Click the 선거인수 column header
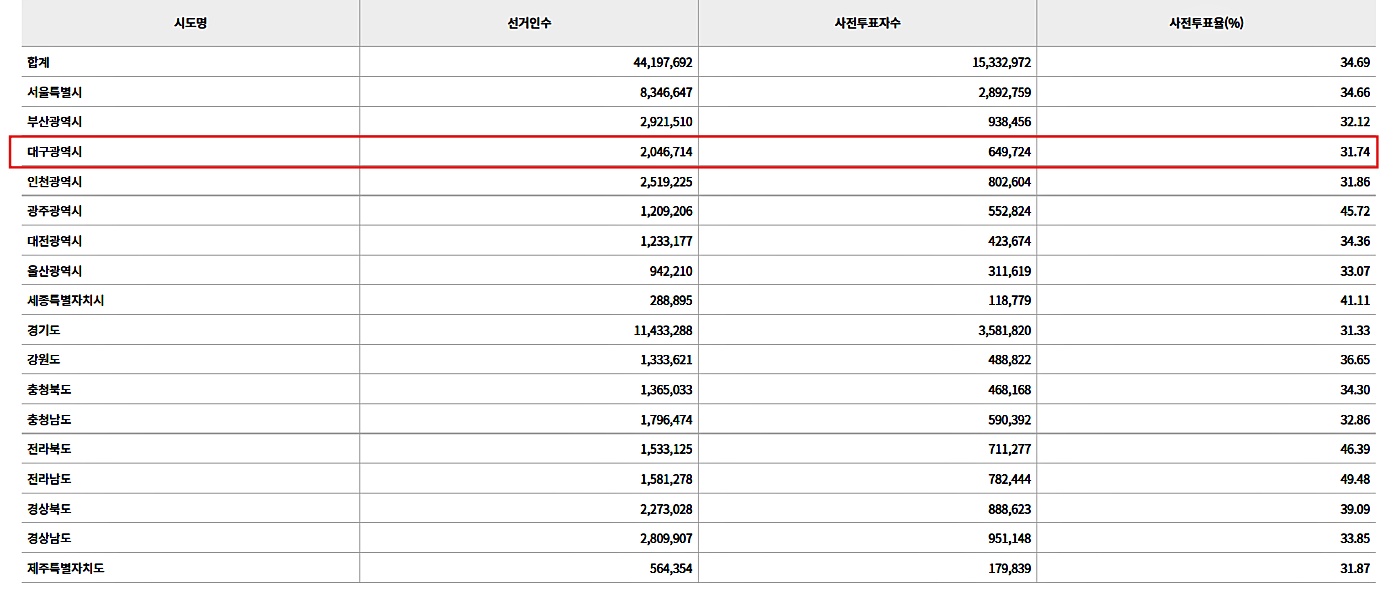Viewport: 1400px width, 603px height. [529, 23]
